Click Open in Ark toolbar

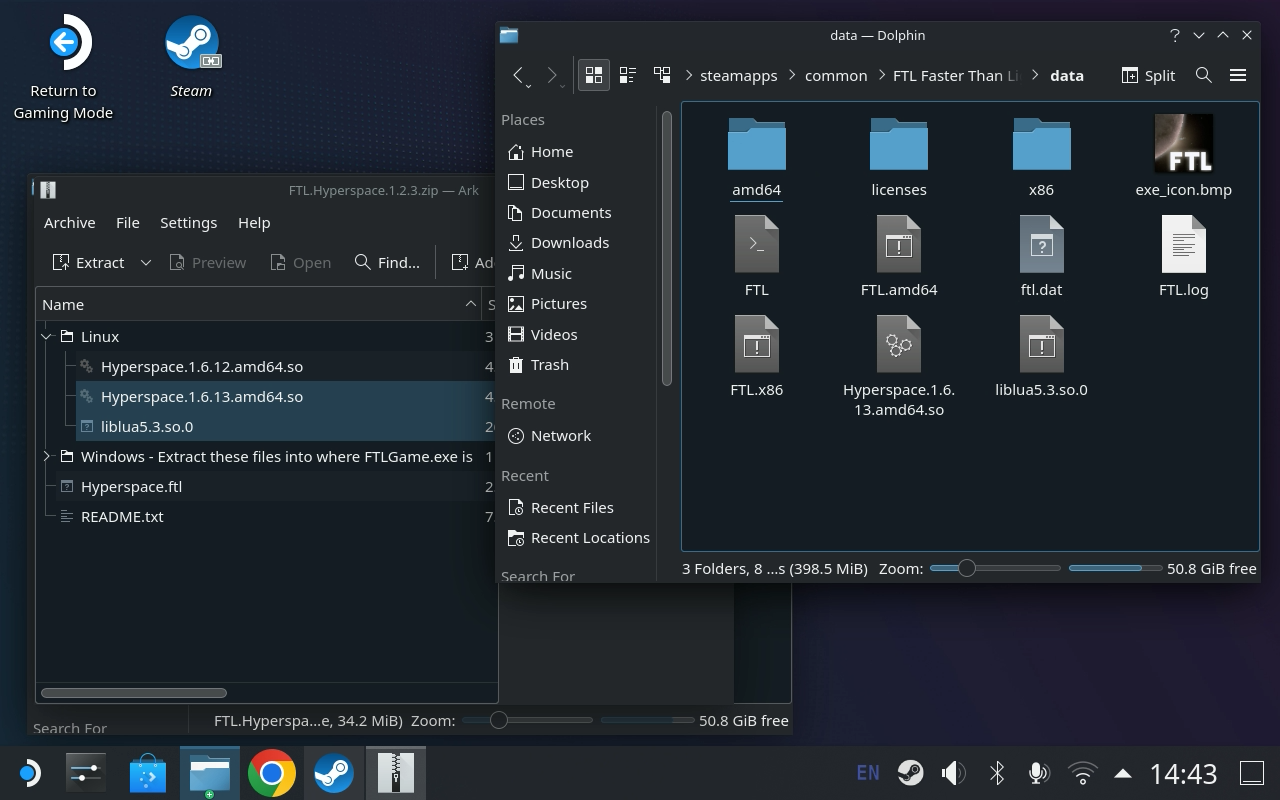pos(300,262)
